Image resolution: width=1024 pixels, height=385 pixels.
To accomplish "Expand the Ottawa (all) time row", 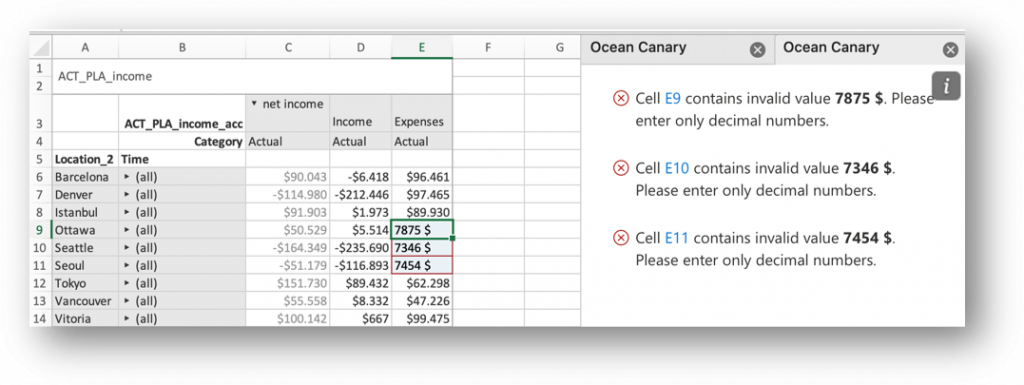I will click(x=127, y=230).
